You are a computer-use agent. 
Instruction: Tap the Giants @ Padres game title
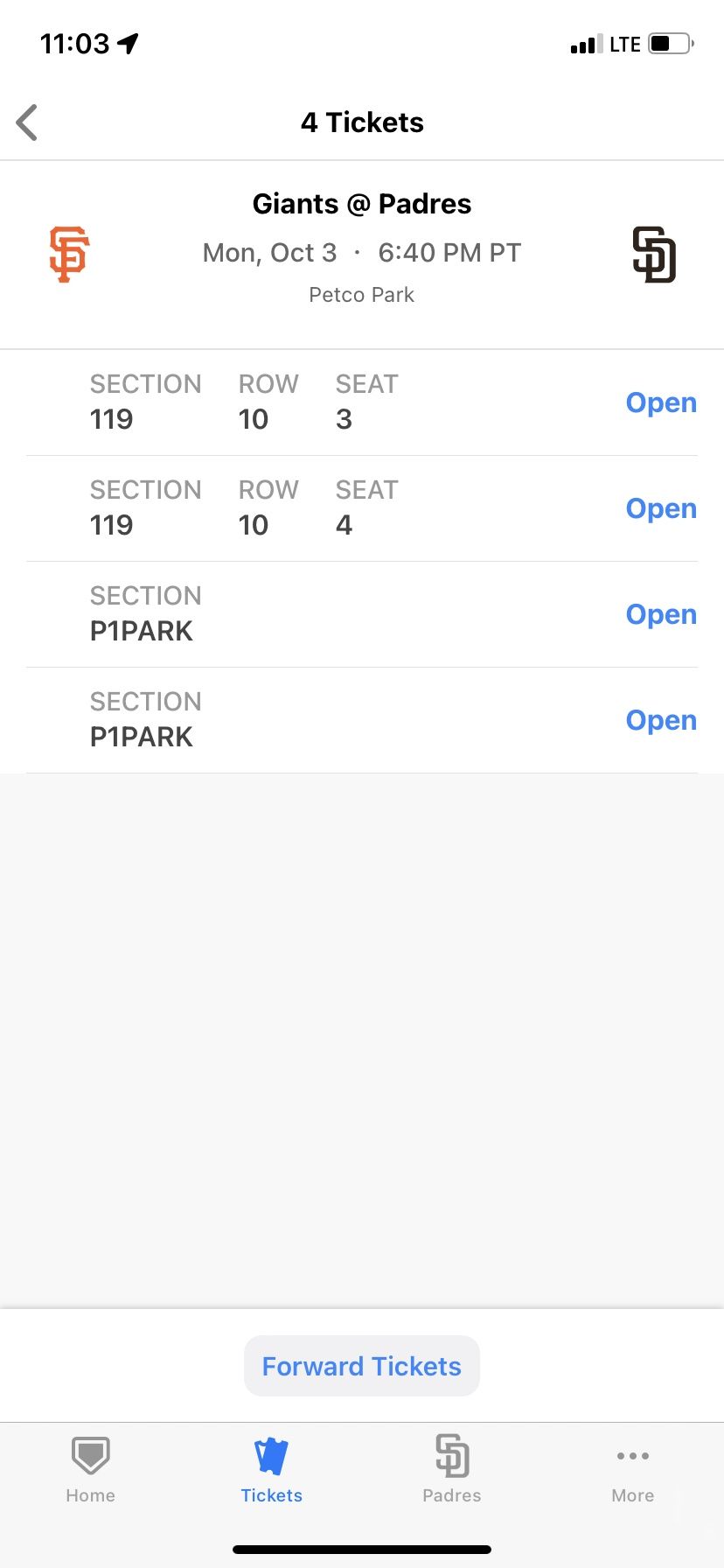coord(361,204)
